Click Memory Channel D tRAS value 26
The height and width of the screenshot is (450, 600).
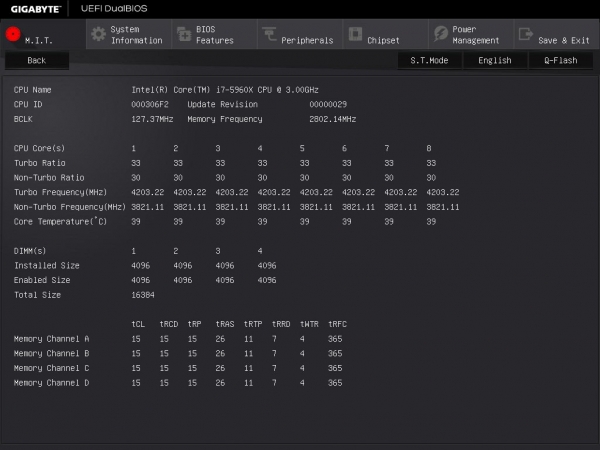coord(220,383)
